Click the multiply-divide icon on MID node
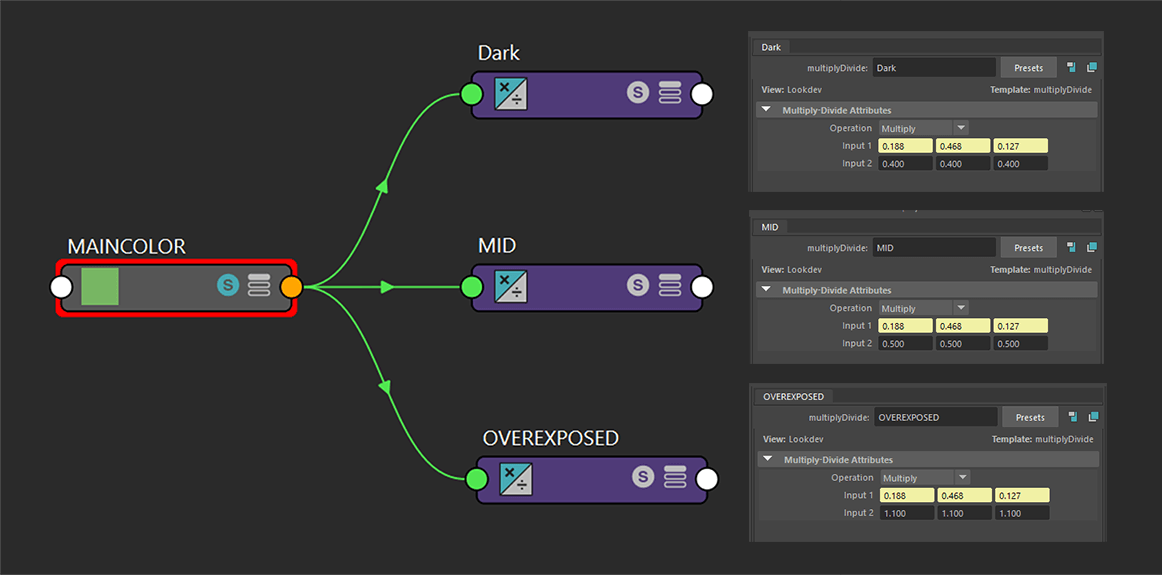 [x=511, y=286]
